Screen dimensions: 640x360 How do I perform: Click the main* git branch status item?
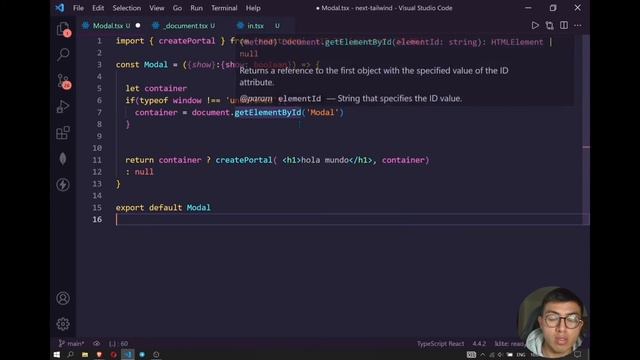coord(71,344)
